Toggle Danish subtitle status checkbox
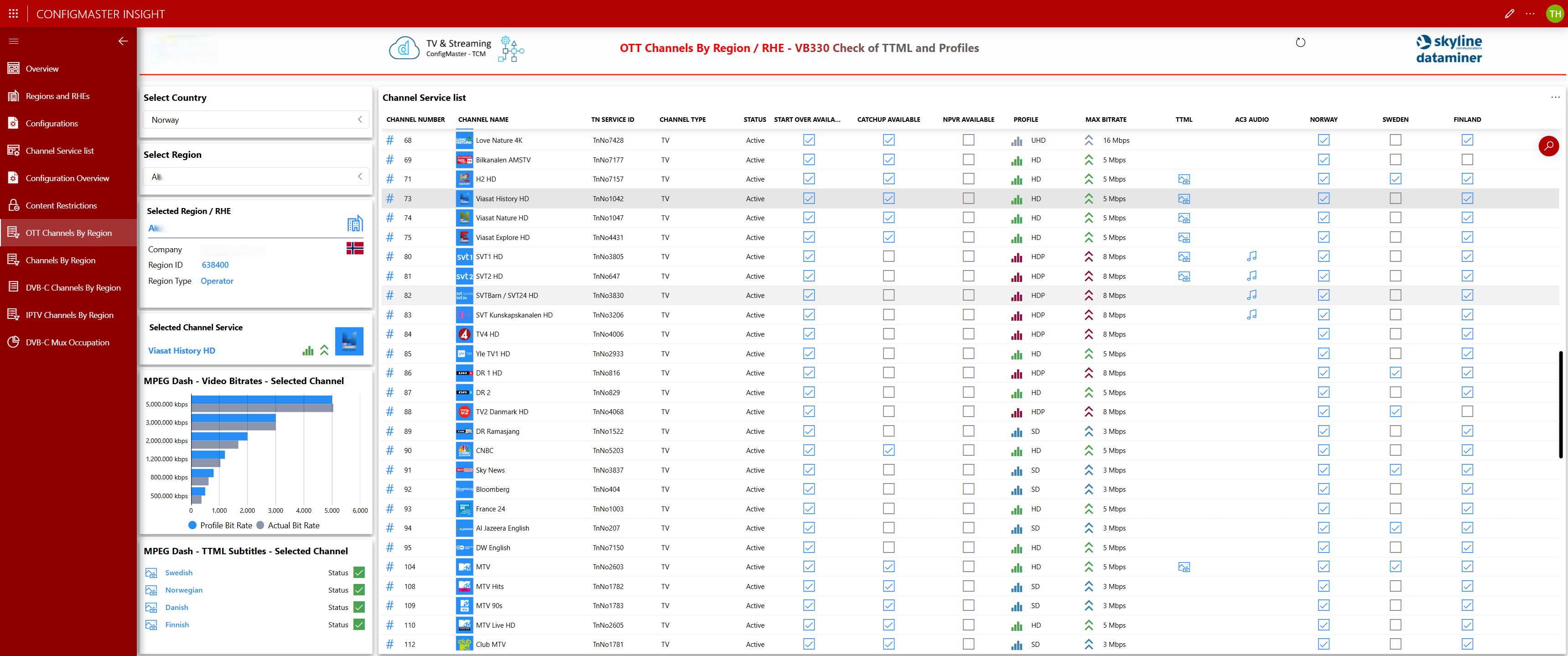 point(359,607)
